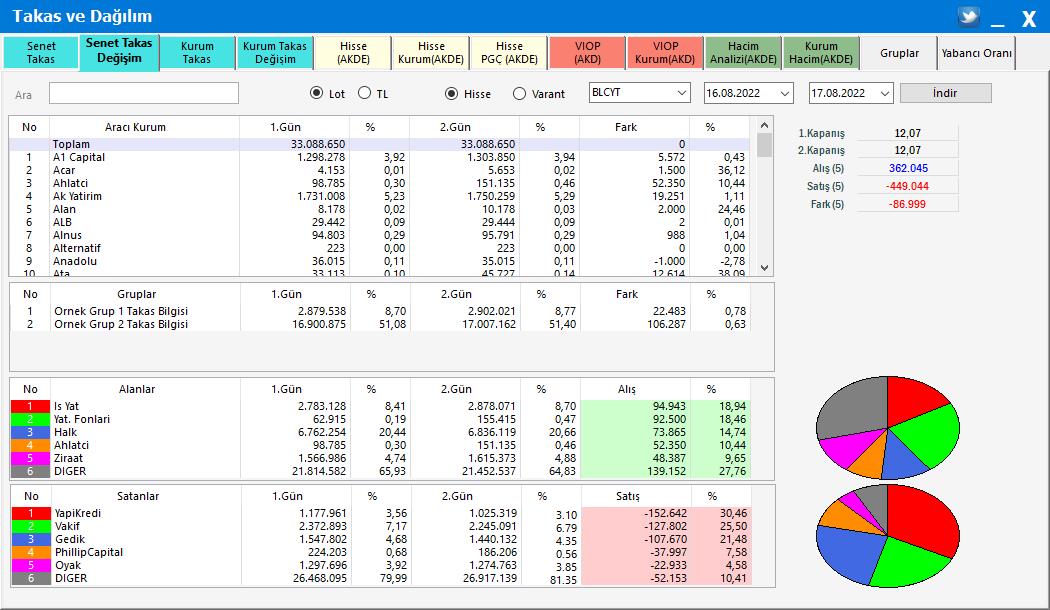The height and width of the screenshot is (610, 1050).
Task: Select YapiKredi satış value -152.642
Action: pos(665,514)
